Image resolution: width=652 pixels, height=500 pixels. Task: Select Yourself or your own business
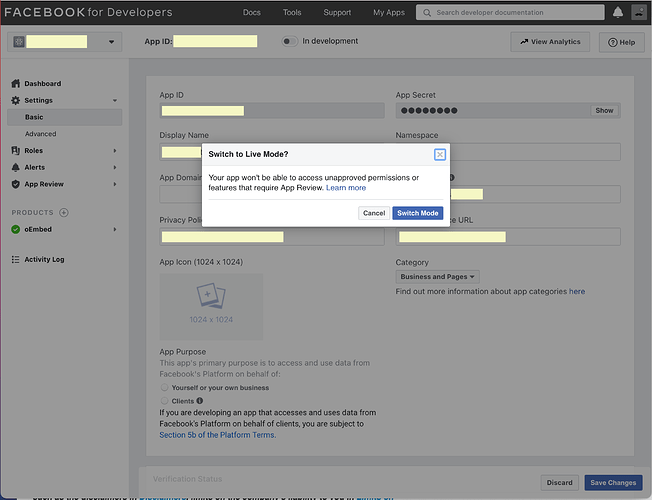click(x=164, y=387)
